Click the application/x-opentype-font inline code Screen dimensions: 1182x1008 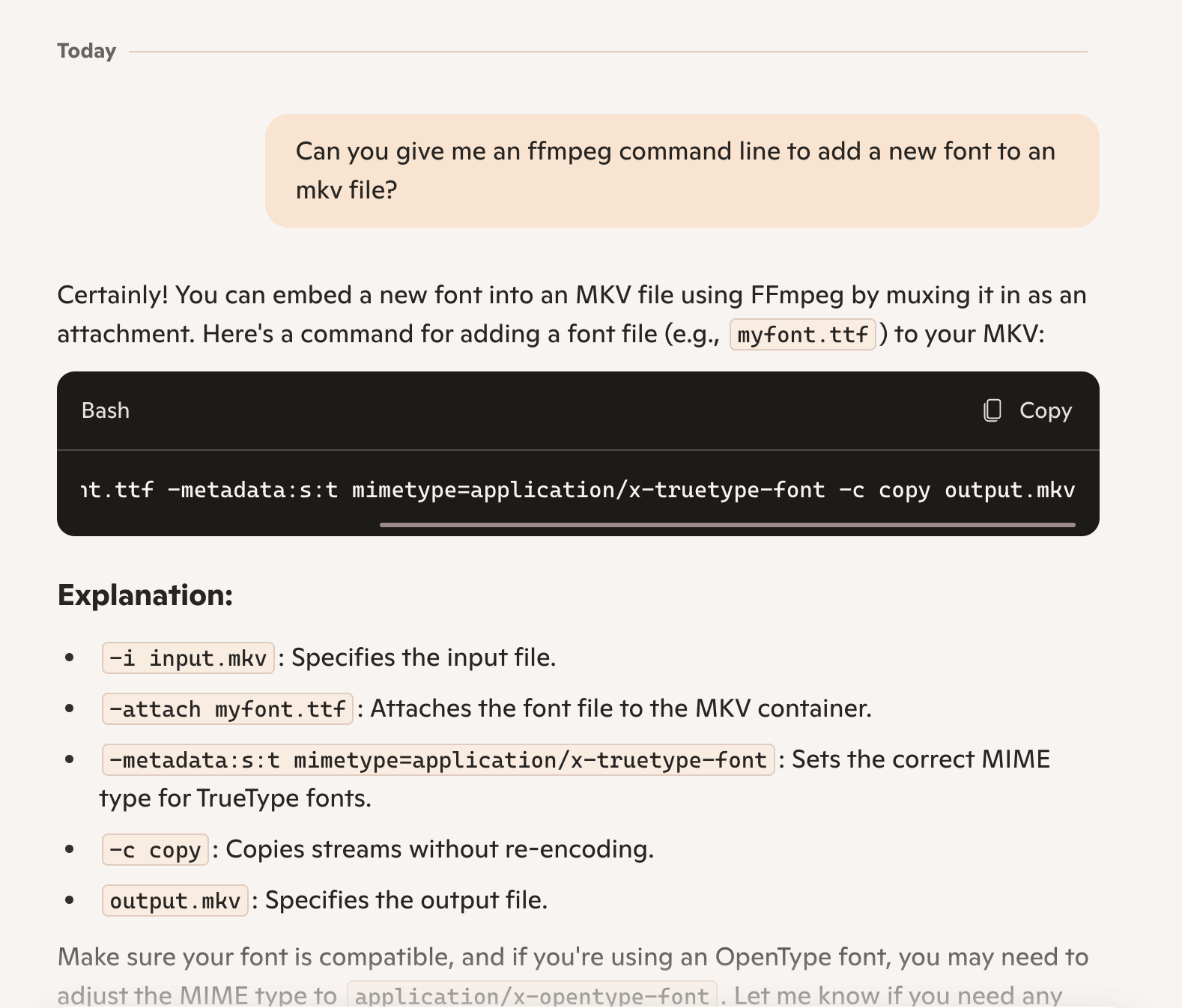click(x=532, y=995)
